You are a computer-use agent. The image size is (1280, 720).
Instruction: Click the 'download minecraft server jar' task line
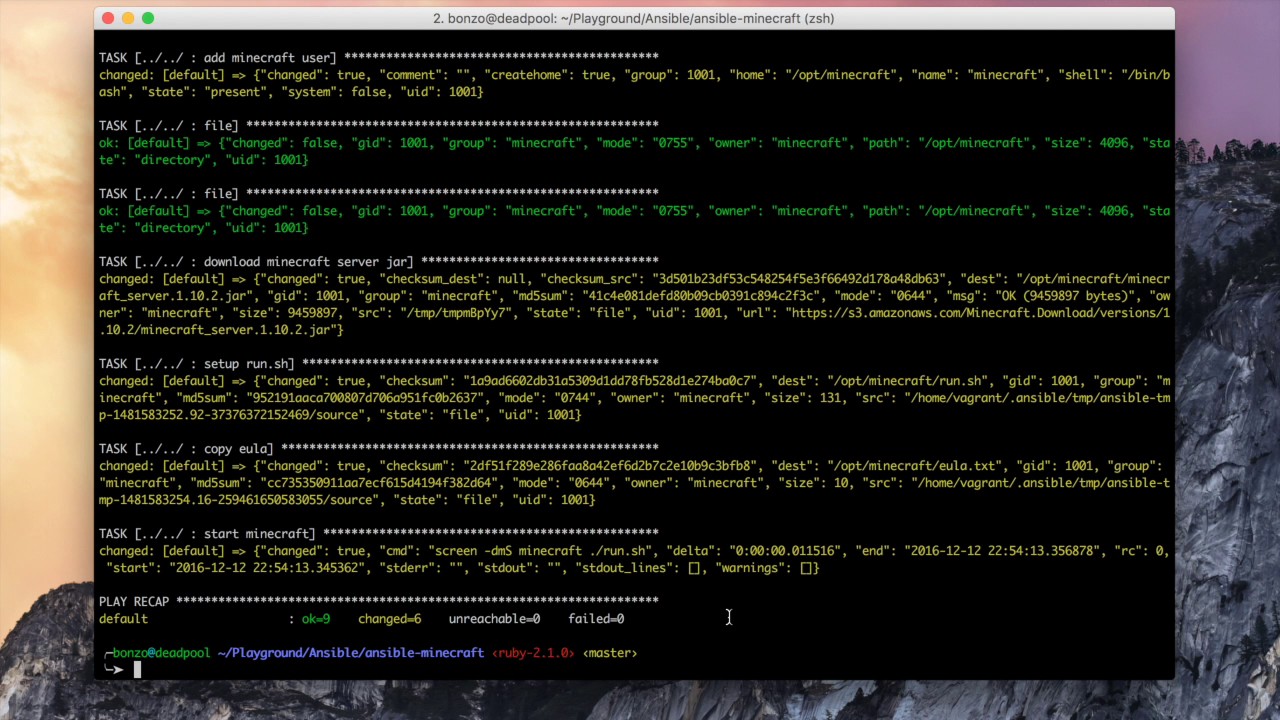(378, 262)
